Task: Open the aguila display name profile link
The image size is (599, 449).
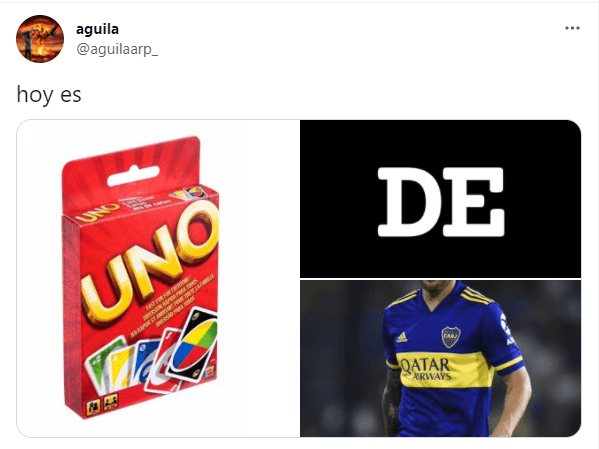Action: click(x=97, y=29)
